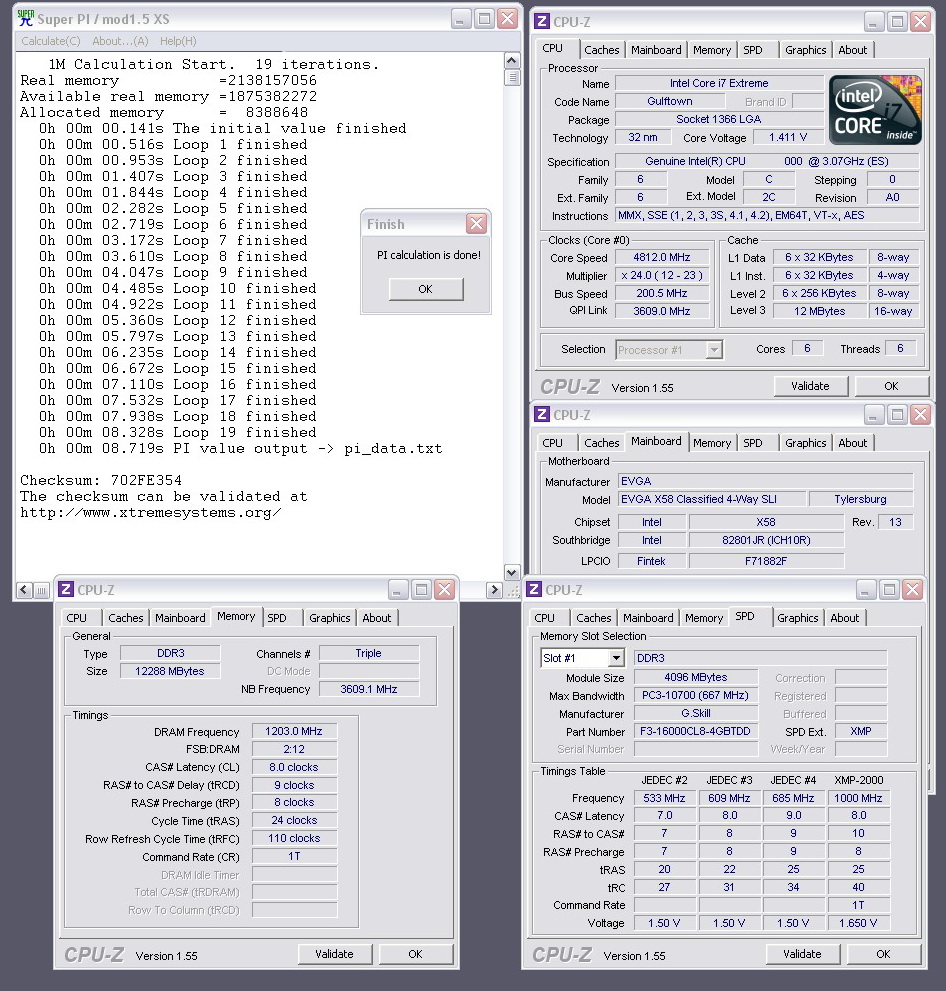
Task: Click the http://www.xtremesystems.org/ text in Super PI
Action: click(x=150, y=513)
